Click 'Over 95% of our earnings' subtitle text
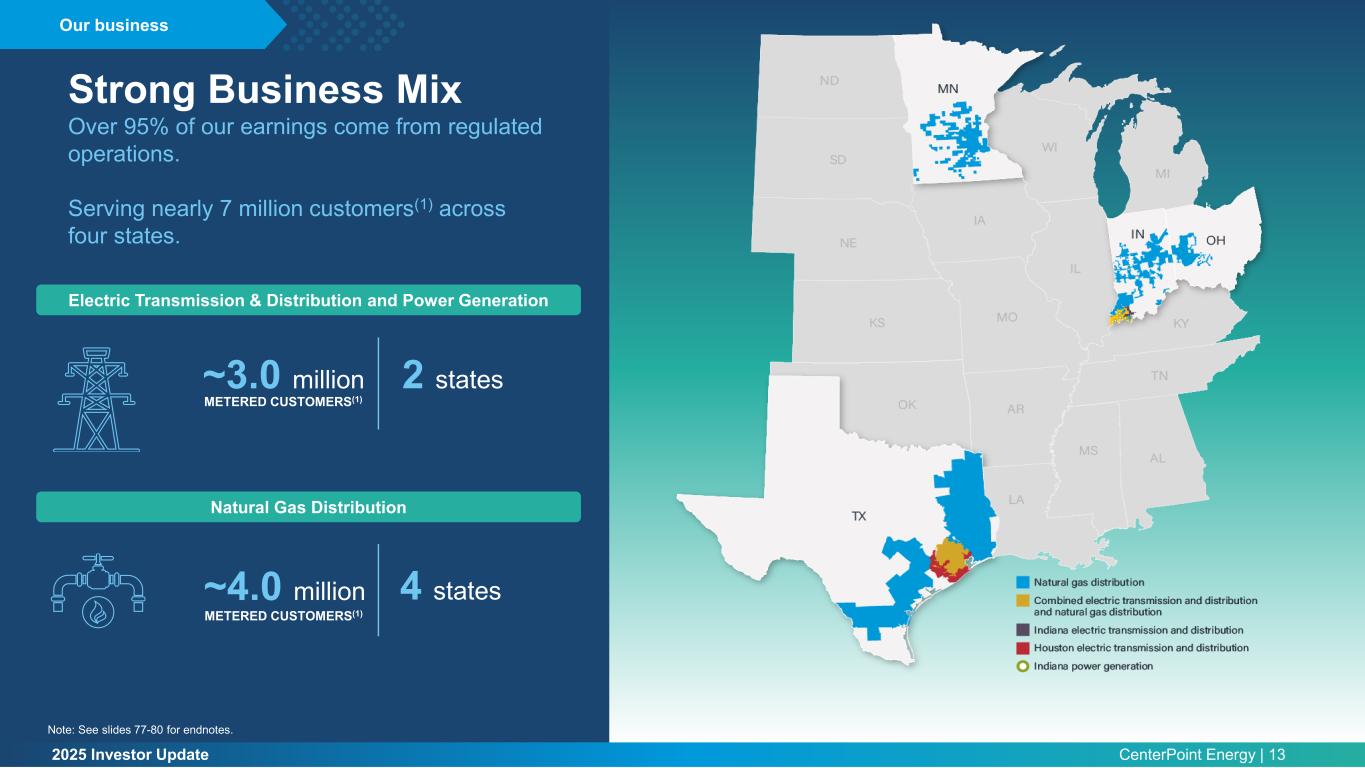 (305, 142)
